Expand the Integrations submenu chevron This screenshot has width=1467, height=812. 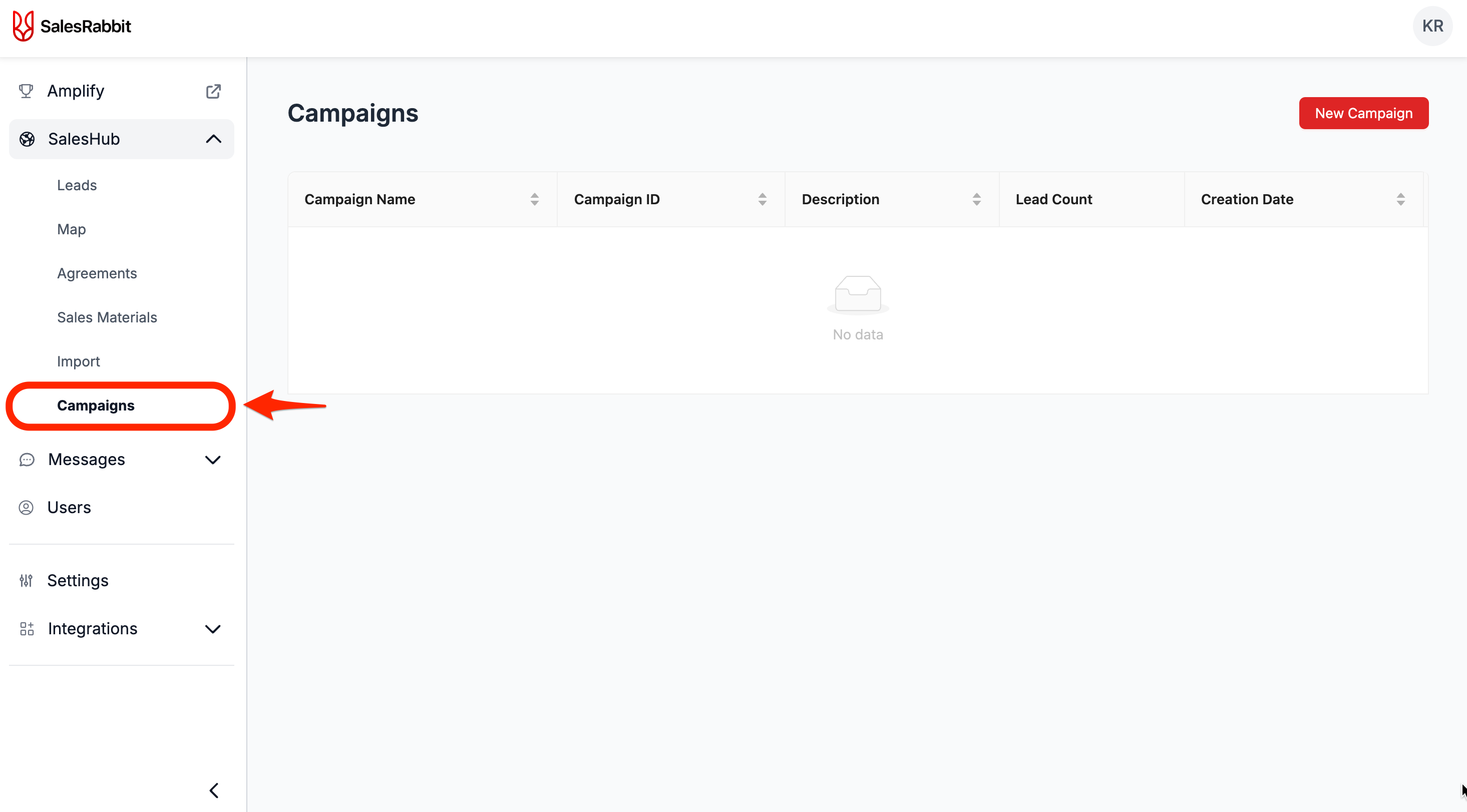point(213,629)
